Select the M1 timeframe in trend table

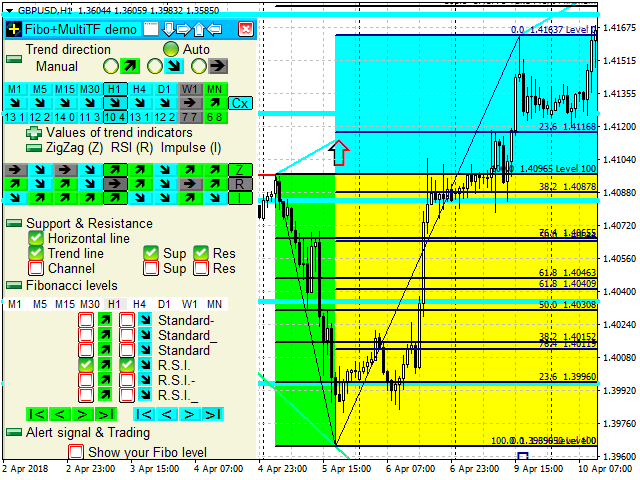tap(15, 89)
